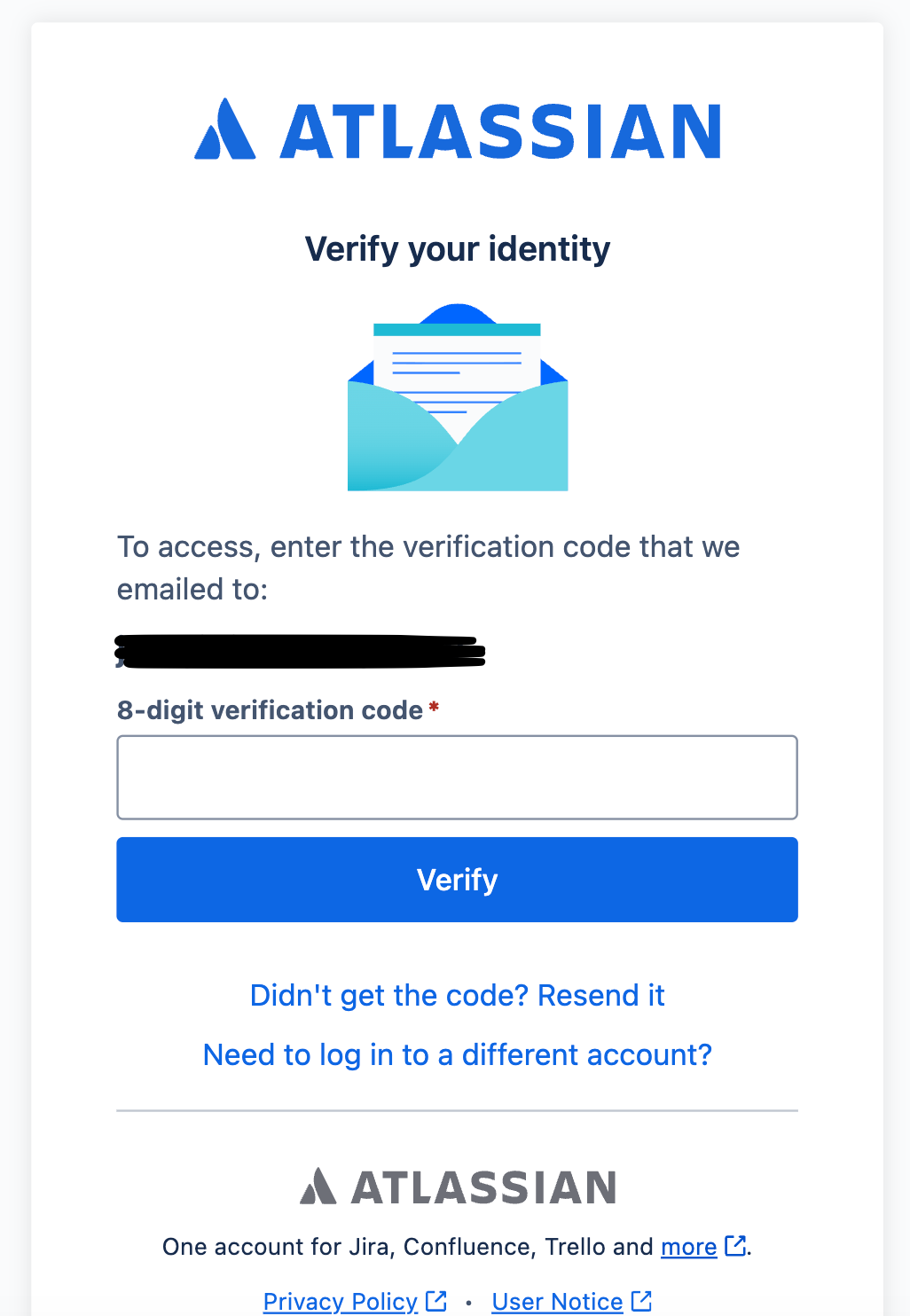Click the required asterisk beside the code label
910x1316 pixels.
(434, 707)
